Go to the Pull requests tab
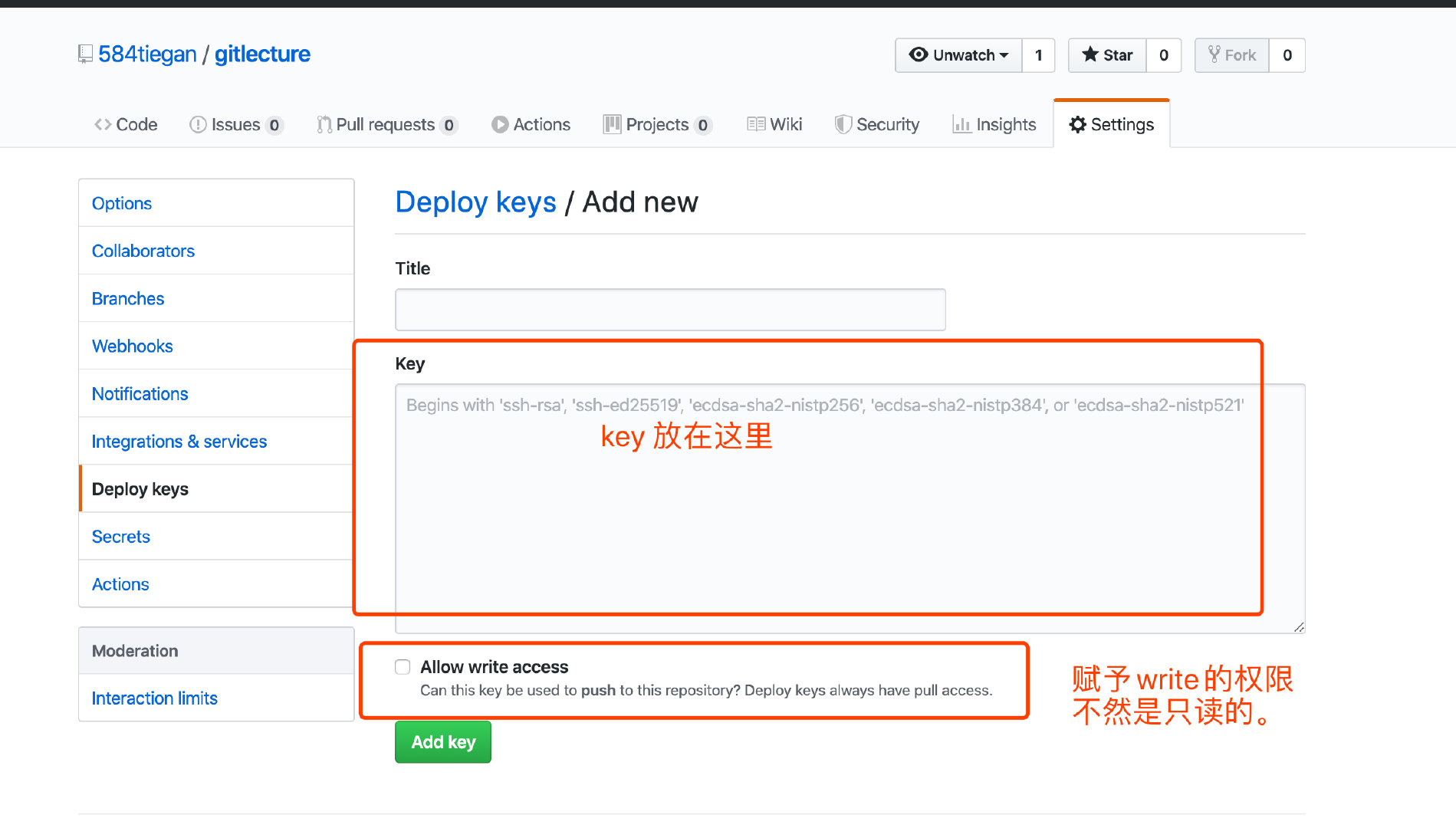The image size is (1456, 828). tap(387, 124)
